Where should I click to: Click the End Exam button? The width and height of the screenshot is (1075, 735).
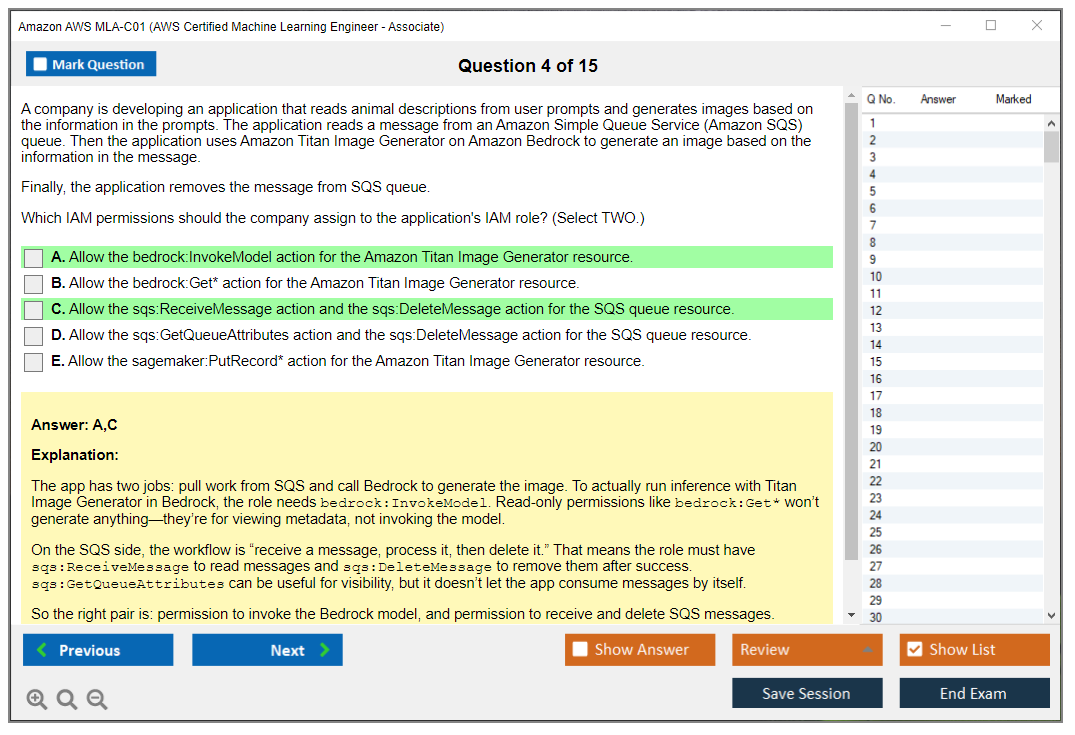pos(974,693)
